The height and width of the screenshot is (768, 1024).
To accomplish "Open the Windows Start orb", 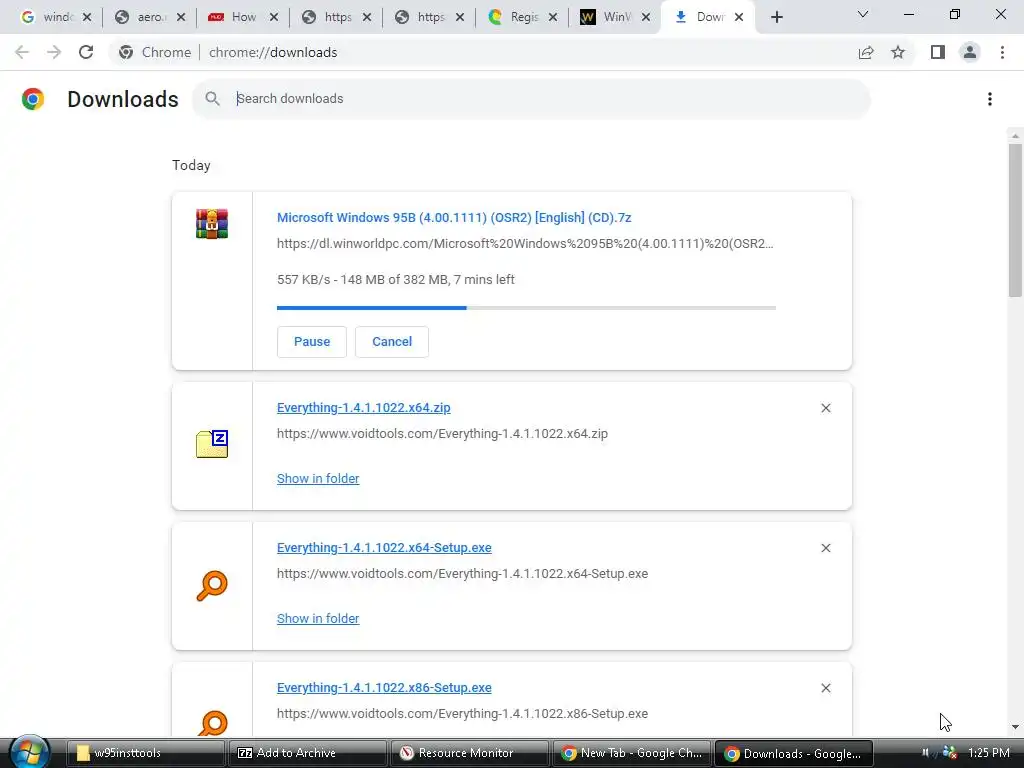I will tap(29, 752).
